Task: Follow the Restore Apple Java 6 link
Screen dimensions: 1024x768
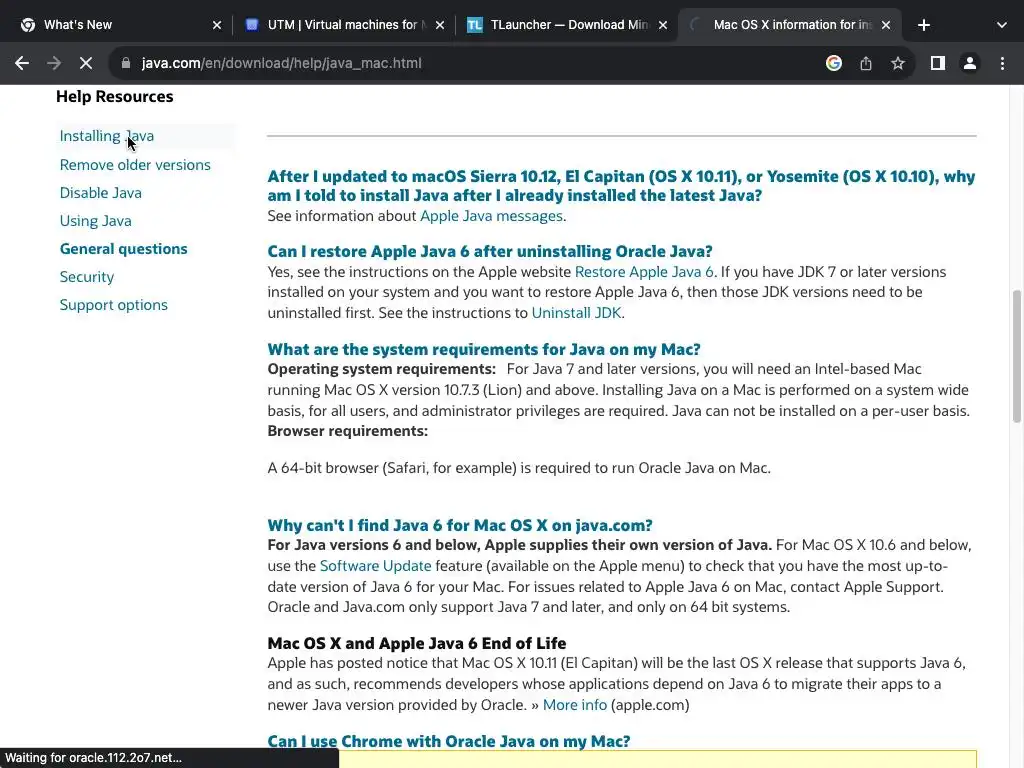Action: click(x=644, y=272)
